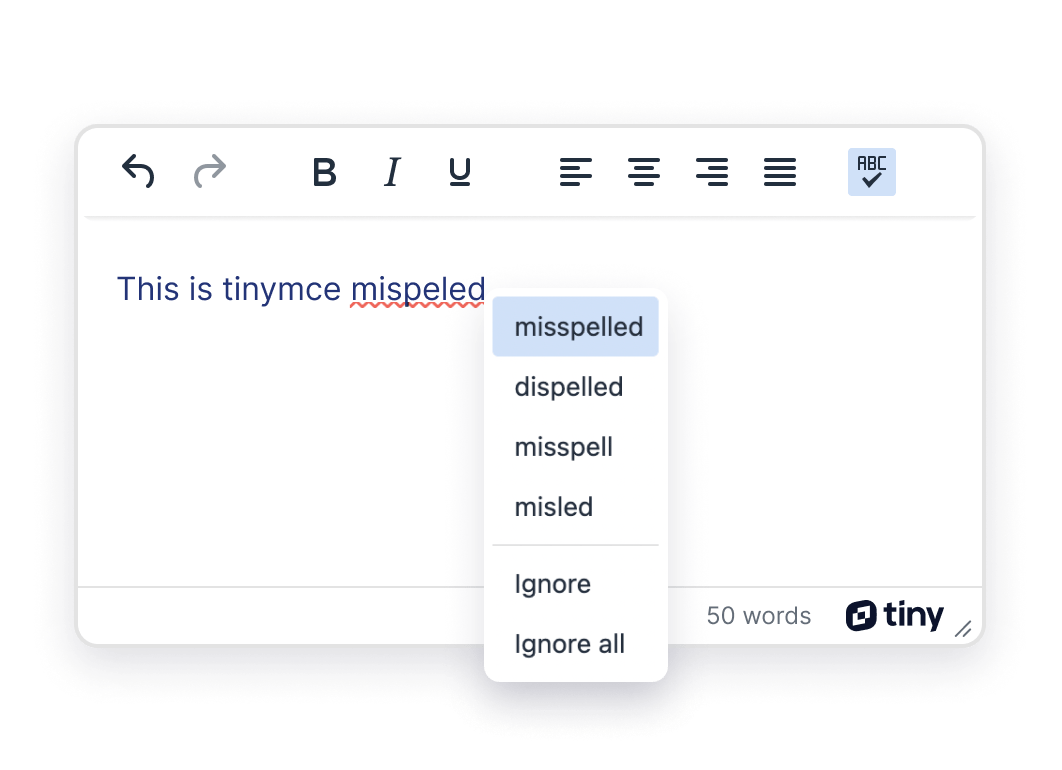Click the "50 words" counter

[758, 616]
